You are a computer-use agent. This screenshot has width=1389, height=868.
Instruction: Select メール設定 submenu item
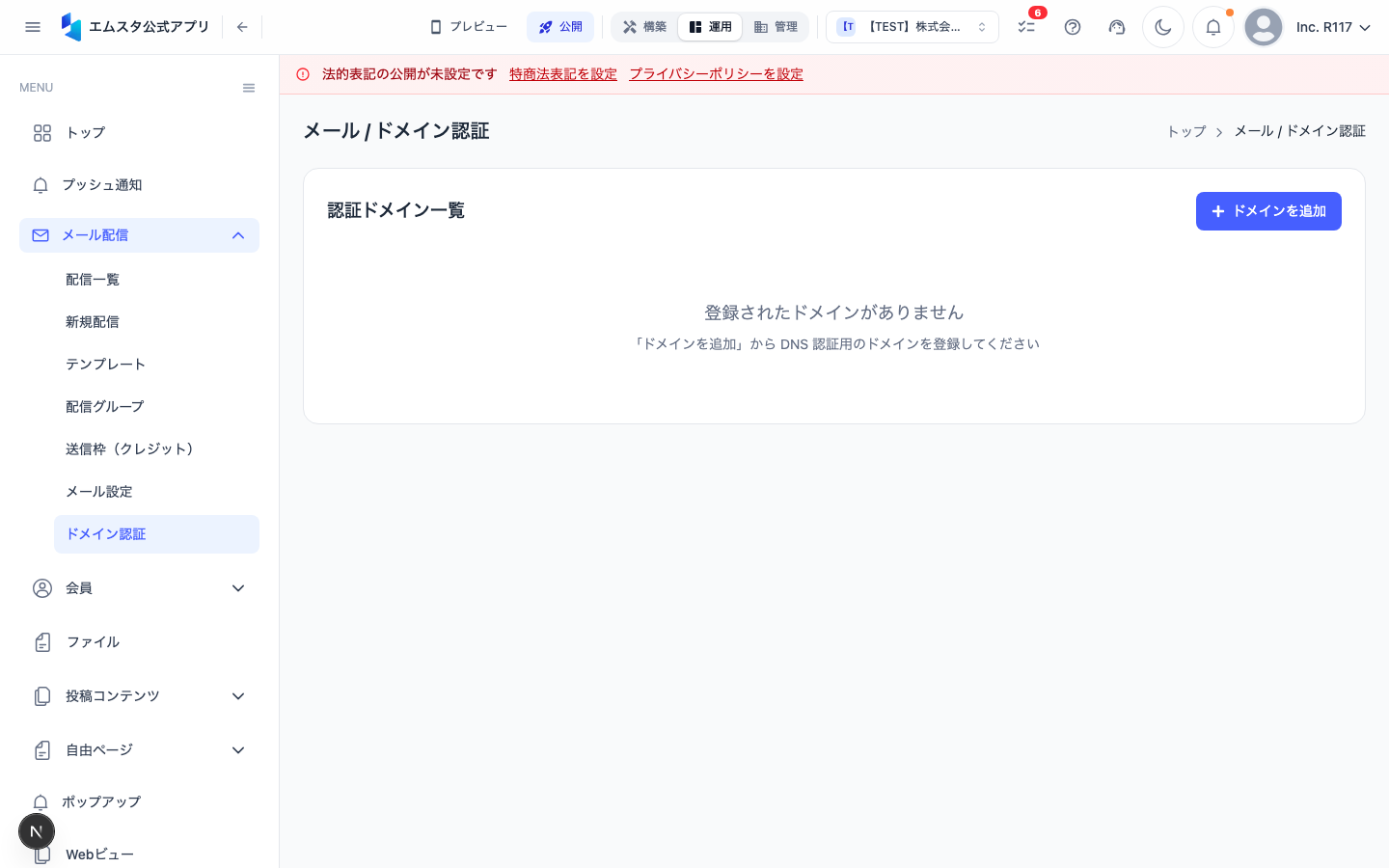pos(156,492)
